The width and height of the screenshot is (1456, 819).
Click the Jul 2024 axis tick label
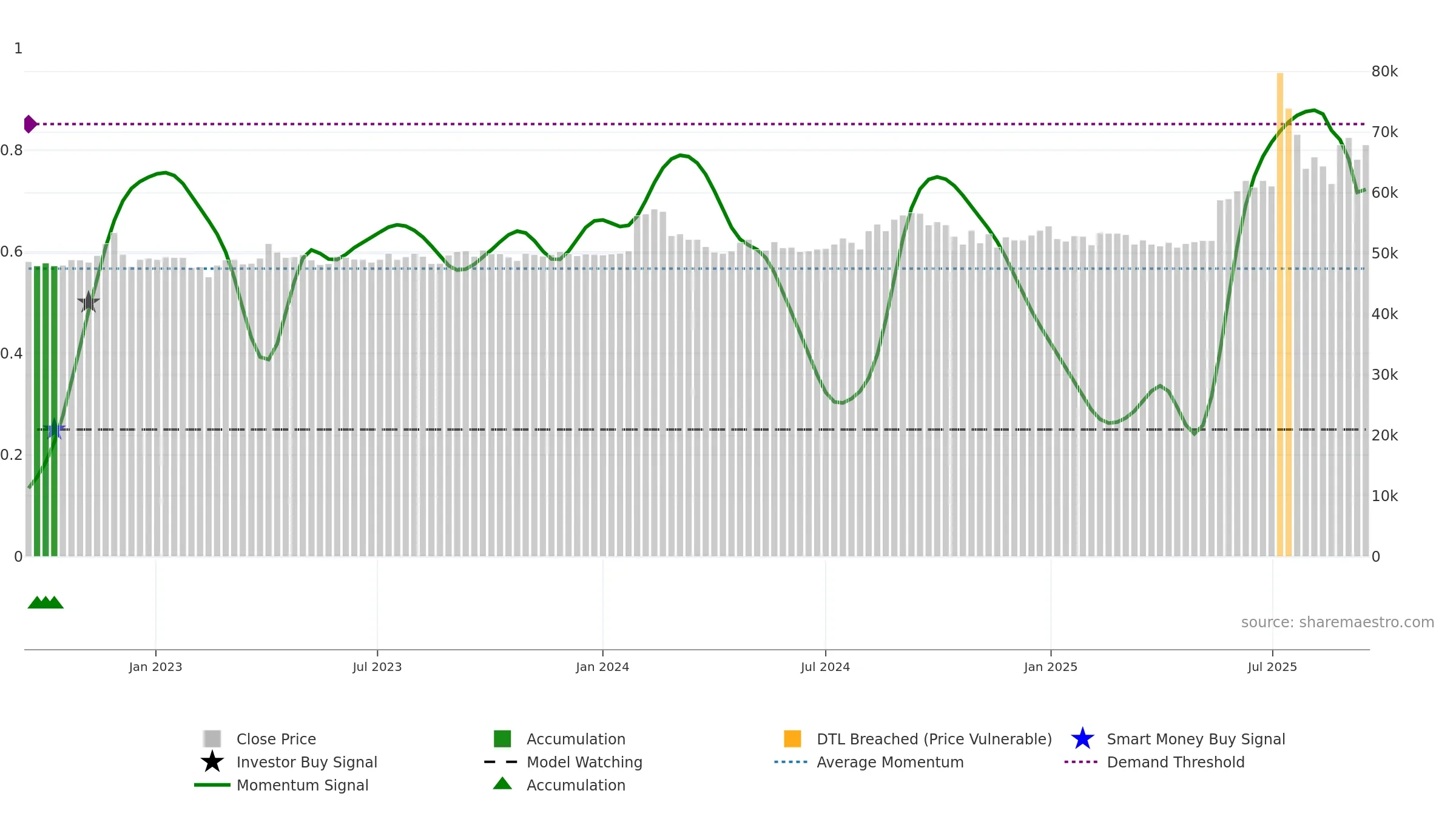(x=825, y=667)
